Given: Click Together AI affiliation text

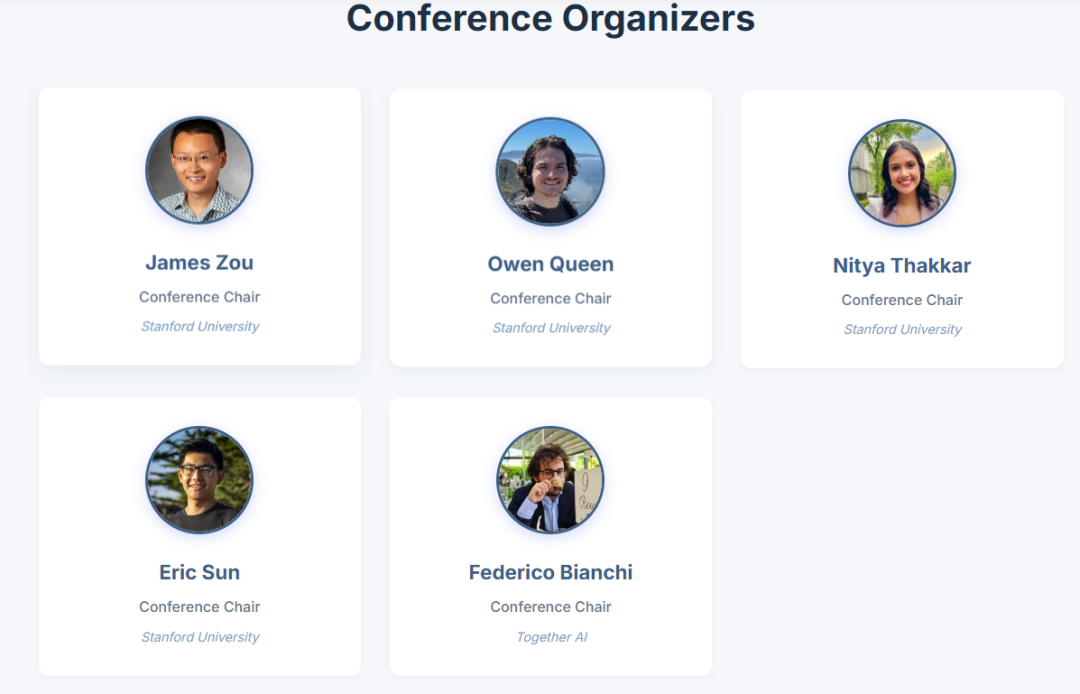Looking at the screenshot, I should [551, 637].
